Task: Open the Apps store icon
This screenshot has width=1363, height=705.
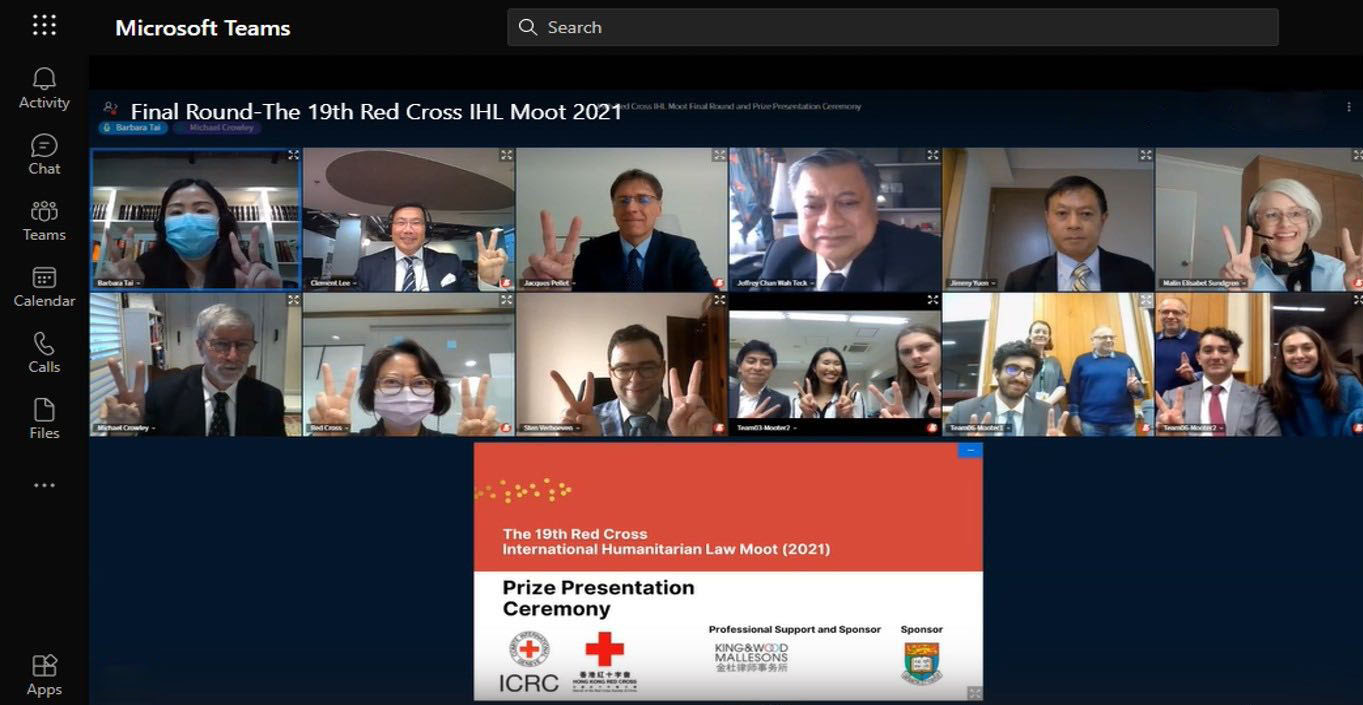Action: 44,675
